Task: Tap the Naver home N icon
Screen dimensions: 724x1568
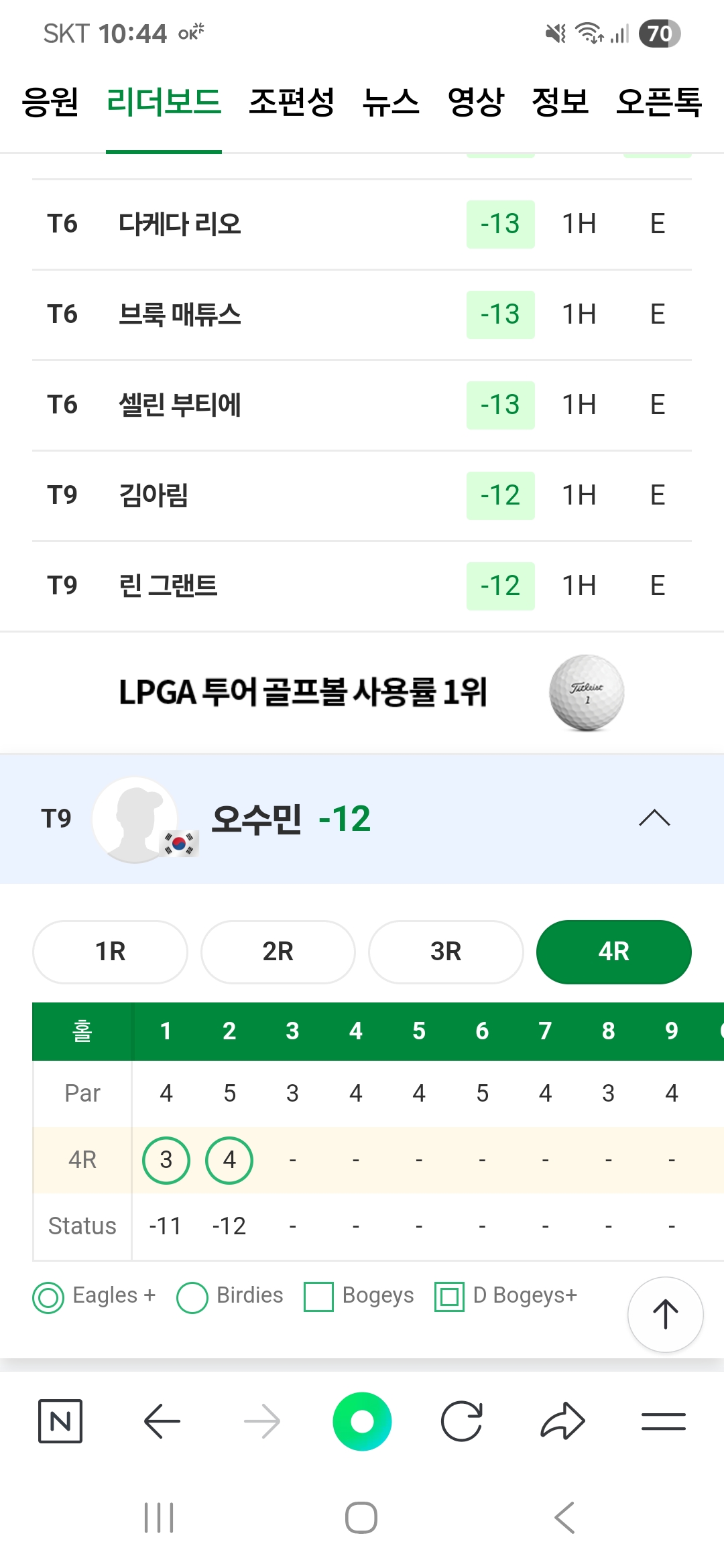Action: [60, 1421]
